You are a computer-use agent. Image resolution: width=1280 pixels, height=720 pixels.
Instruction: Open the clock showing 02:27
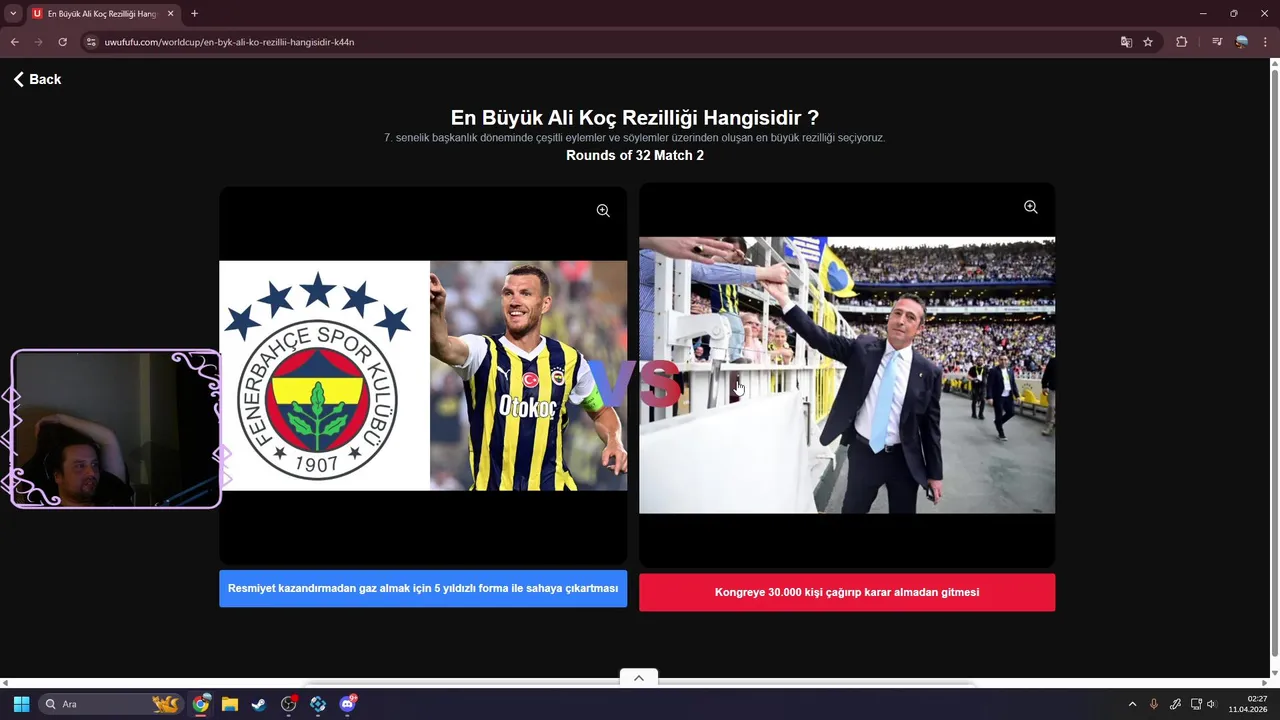[x=1248, y=704]
